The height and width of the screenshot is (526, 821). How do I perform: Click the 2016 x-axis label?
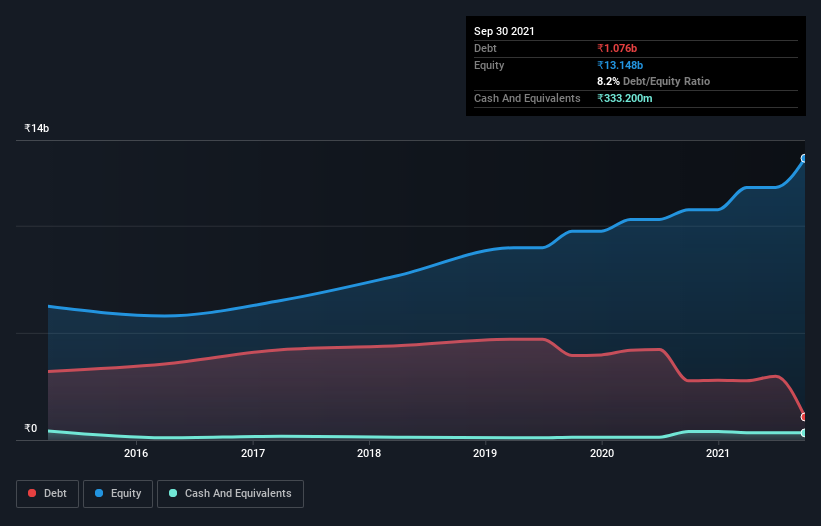point(136,453)
